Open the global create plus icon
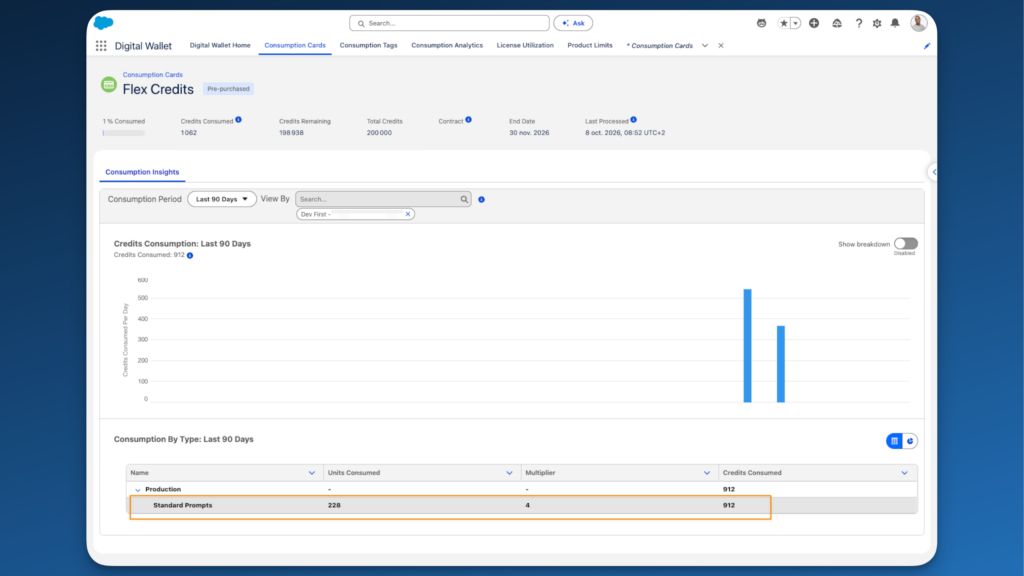This screenshot has height=576, width=1024. click(814, 23)
